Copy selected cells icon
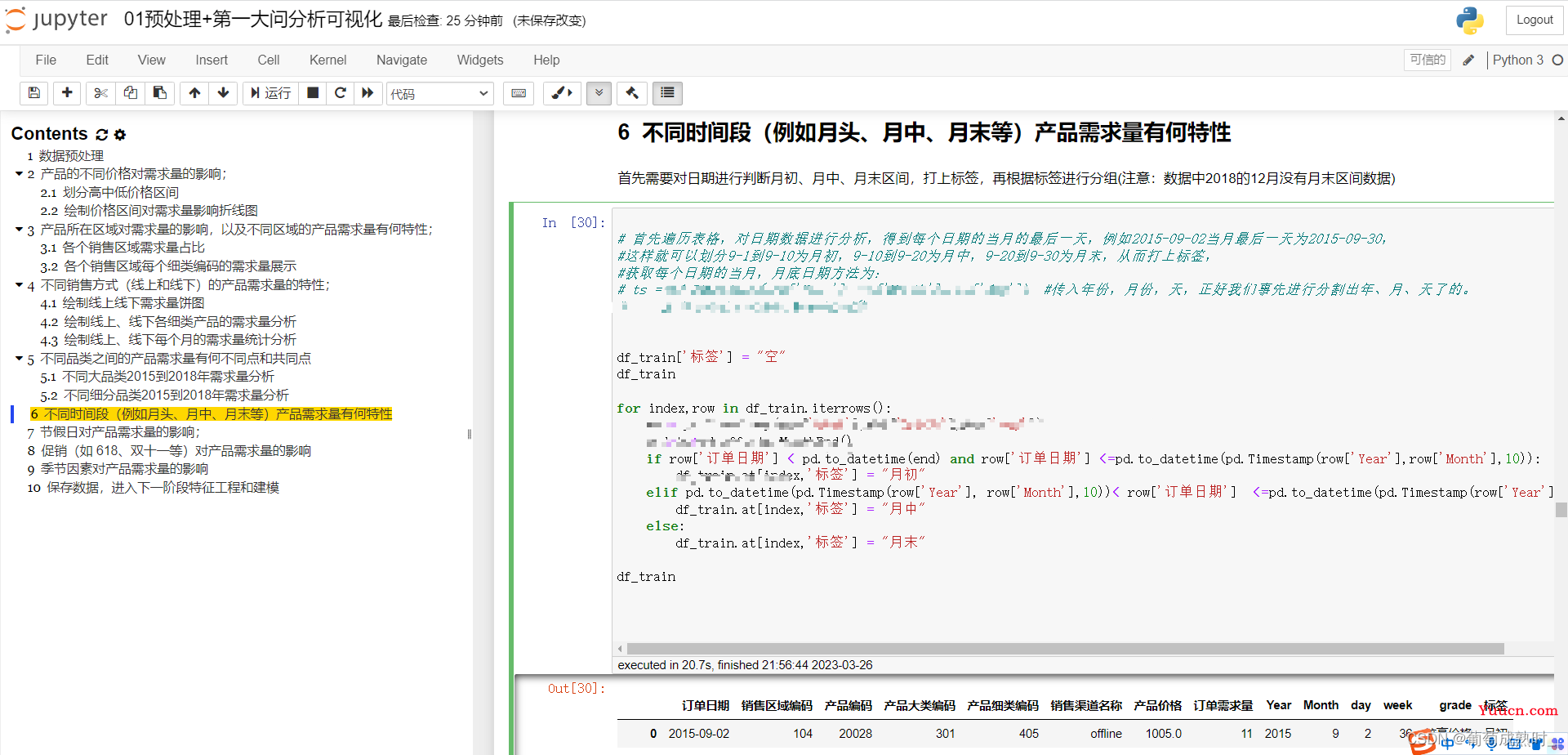 coord(130,93)
